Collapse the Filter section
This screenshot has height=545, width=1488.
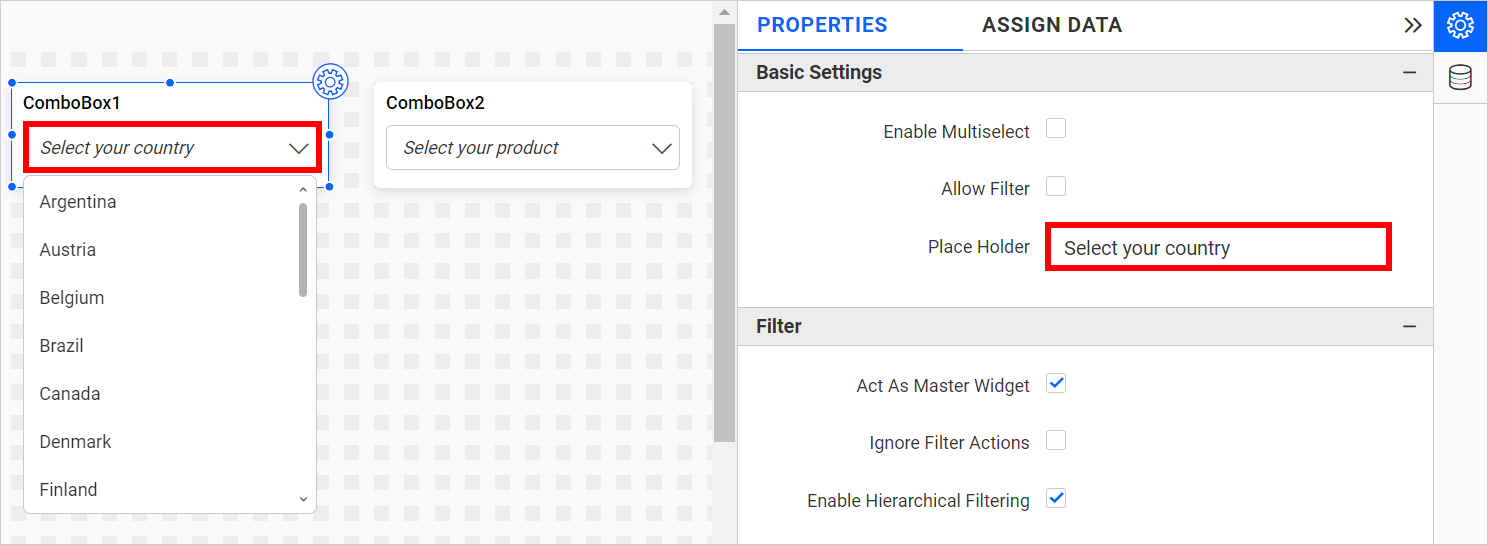[x=1409, y=327]
